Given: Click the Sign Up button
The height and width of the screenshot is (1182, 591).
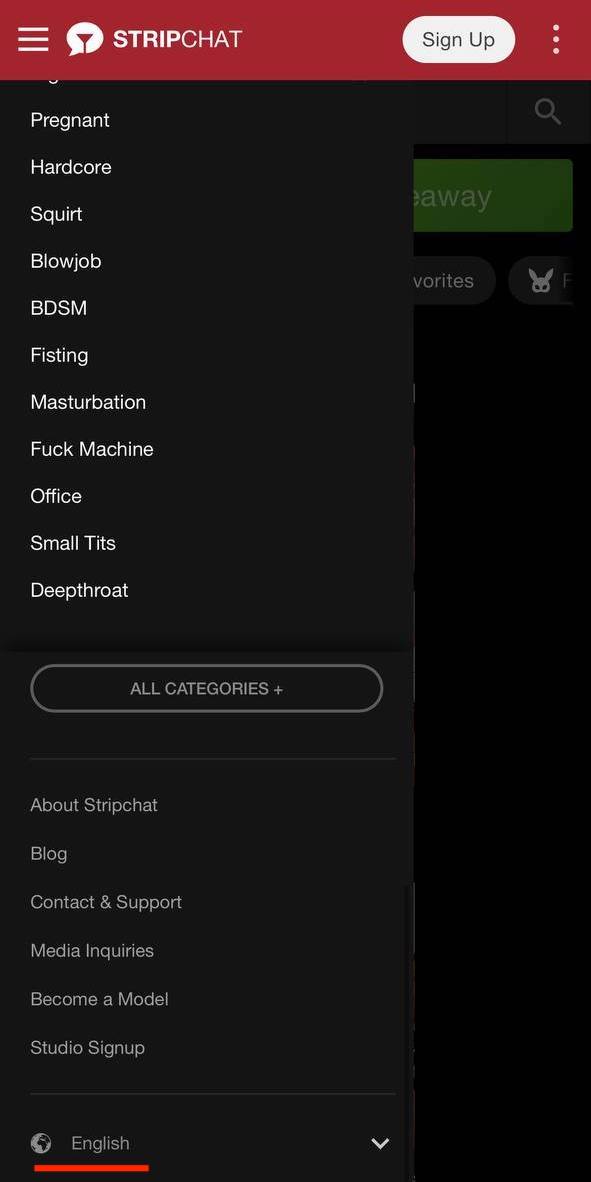Looking at the screenshot, I should pos(458,39).
